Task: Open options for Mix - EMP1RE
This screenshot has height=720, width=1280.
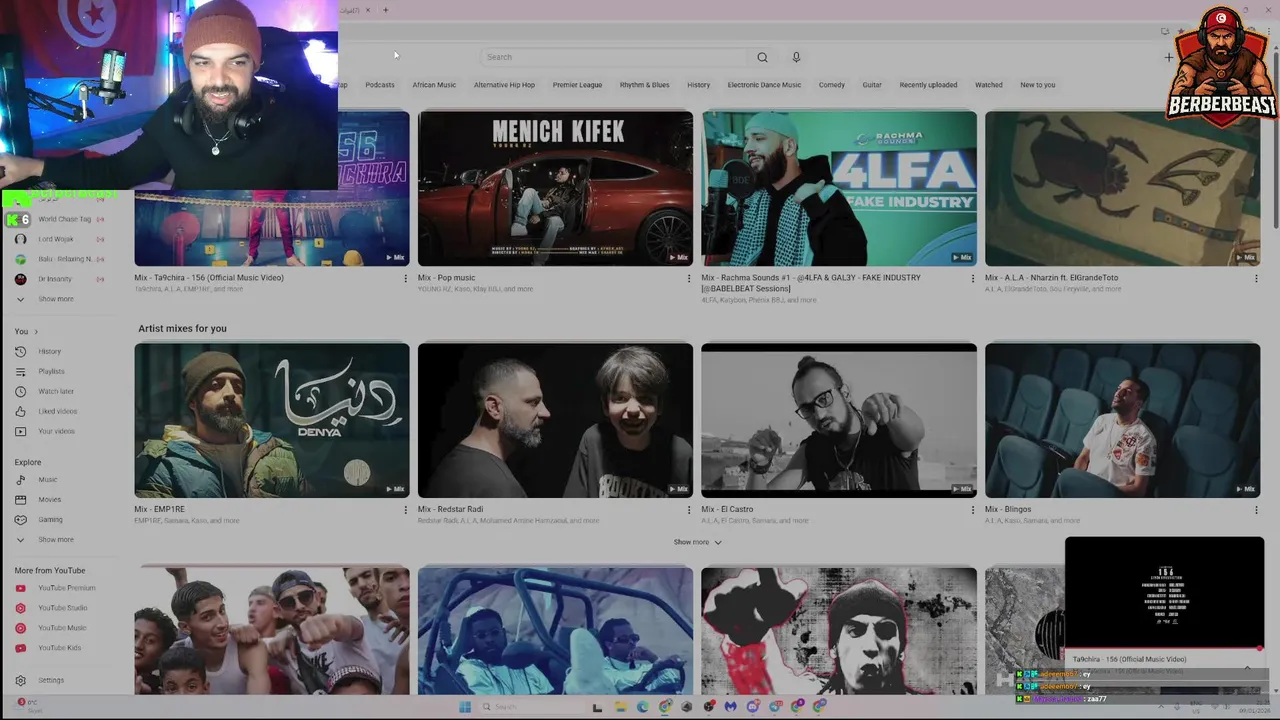Action: [x=405, y=510]
